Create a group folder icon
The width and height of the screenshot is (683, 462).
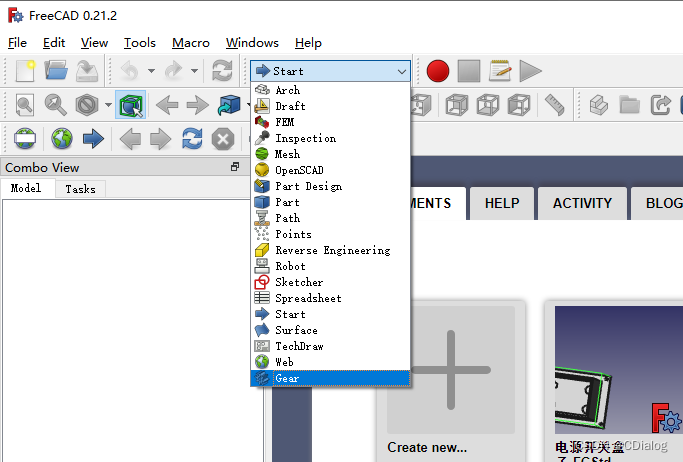click(630, 105)
